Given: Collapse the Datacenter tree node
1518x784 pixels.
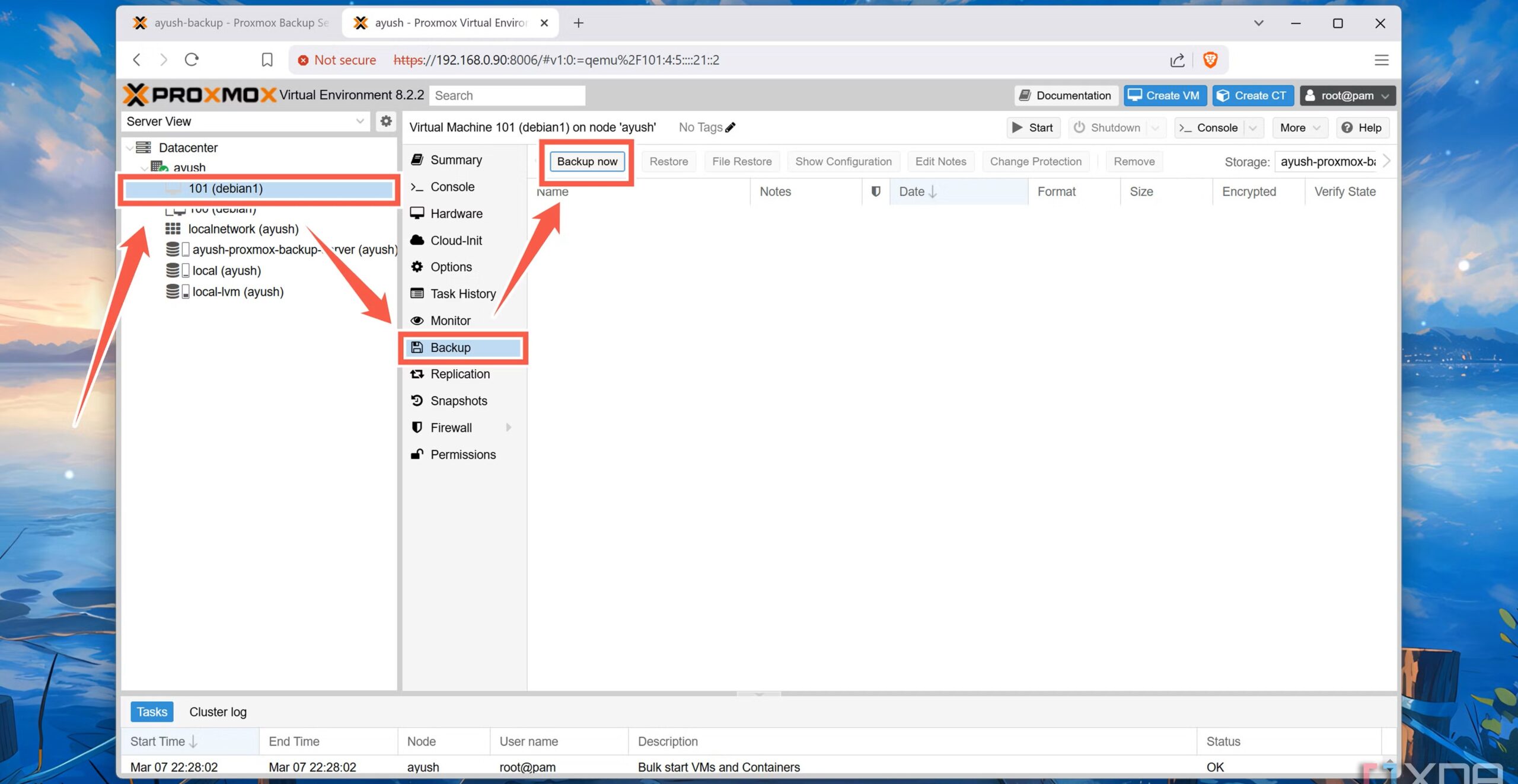Looking at the screenshot, I should click(x=130, y=148).
